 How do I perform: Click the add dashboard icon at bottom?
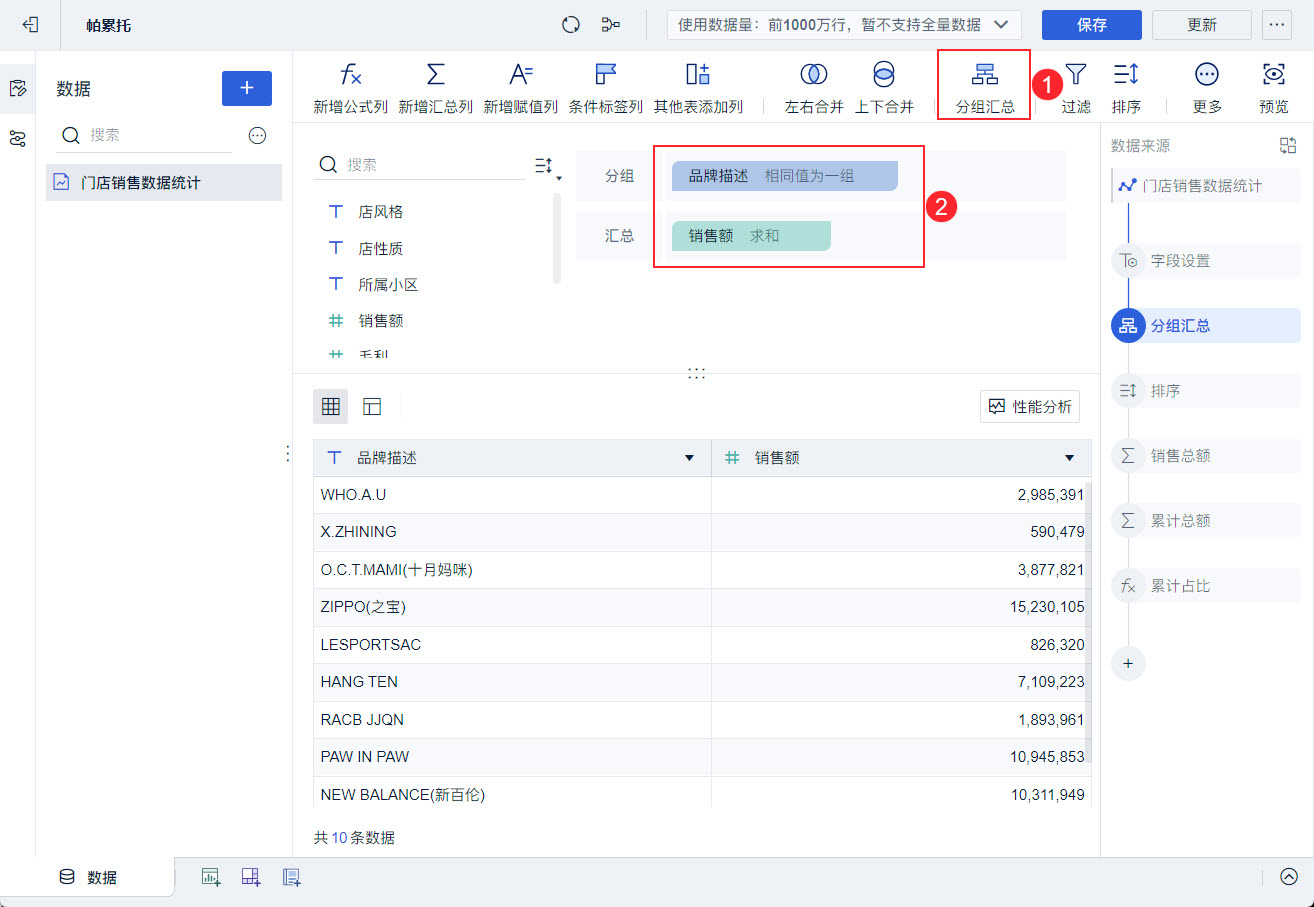[x=251, y=877]
